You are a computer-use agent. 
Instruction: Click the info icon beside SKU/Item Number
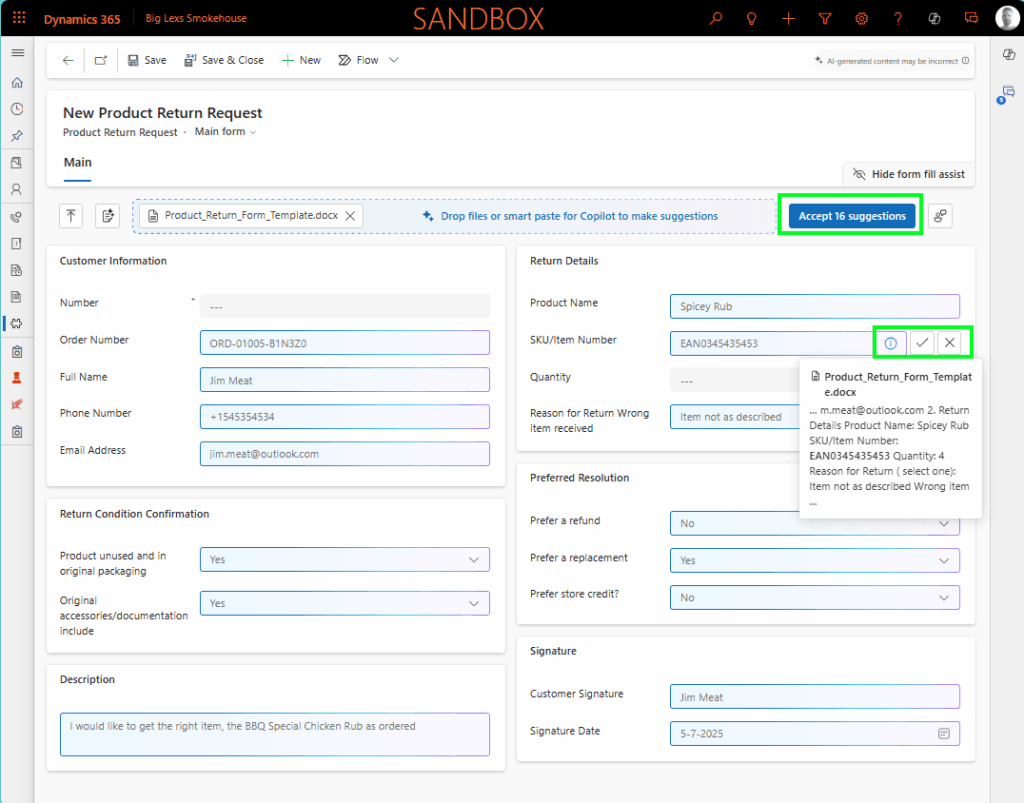(x=890, y=343)
